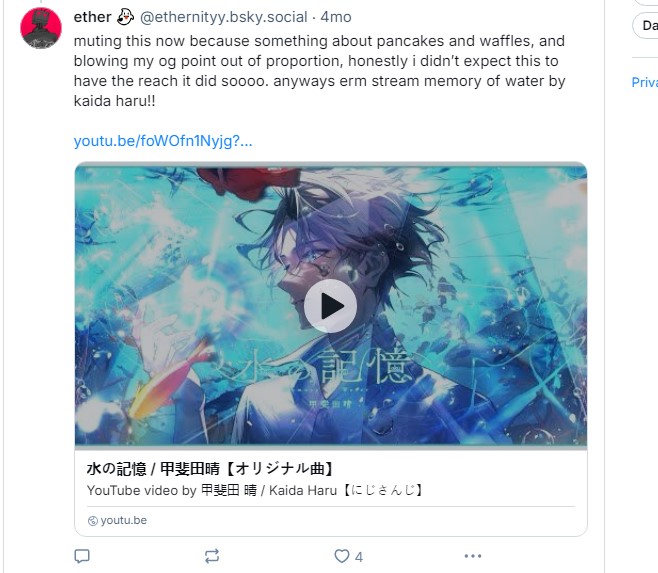Click the youtu.be domain footer text
This screenshot has height=573, width=658.
click(x=124, y=521)
